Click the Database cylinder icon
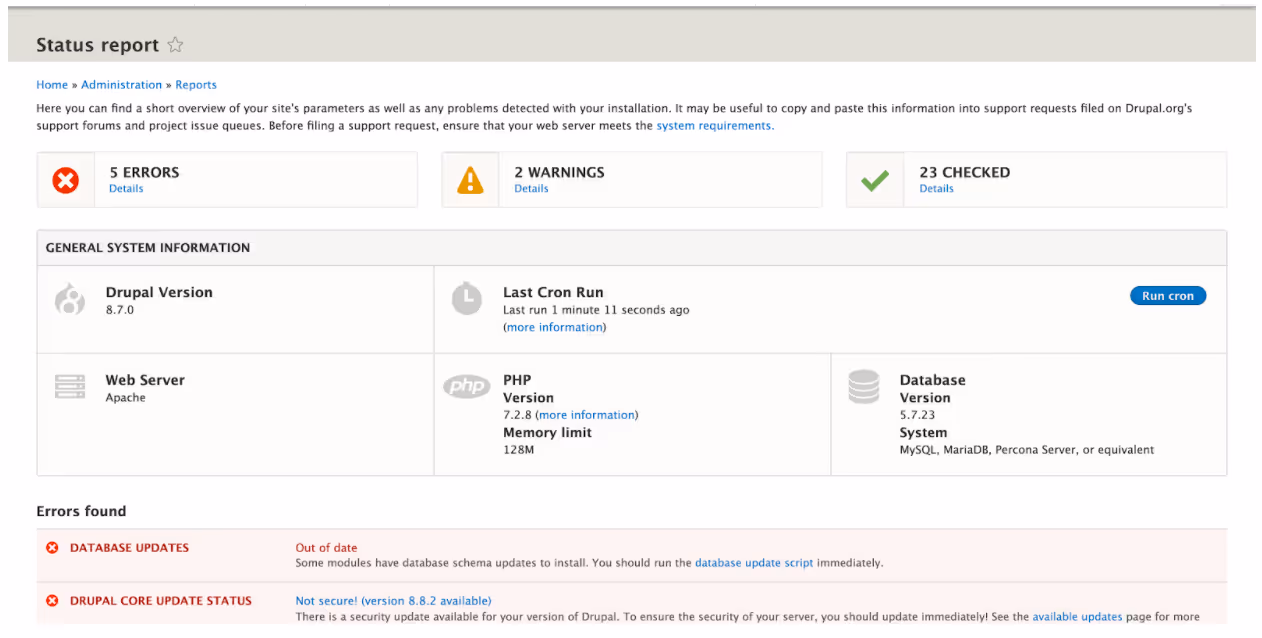This screenshot has height=638, width=1262. click(x=864, y=387)
